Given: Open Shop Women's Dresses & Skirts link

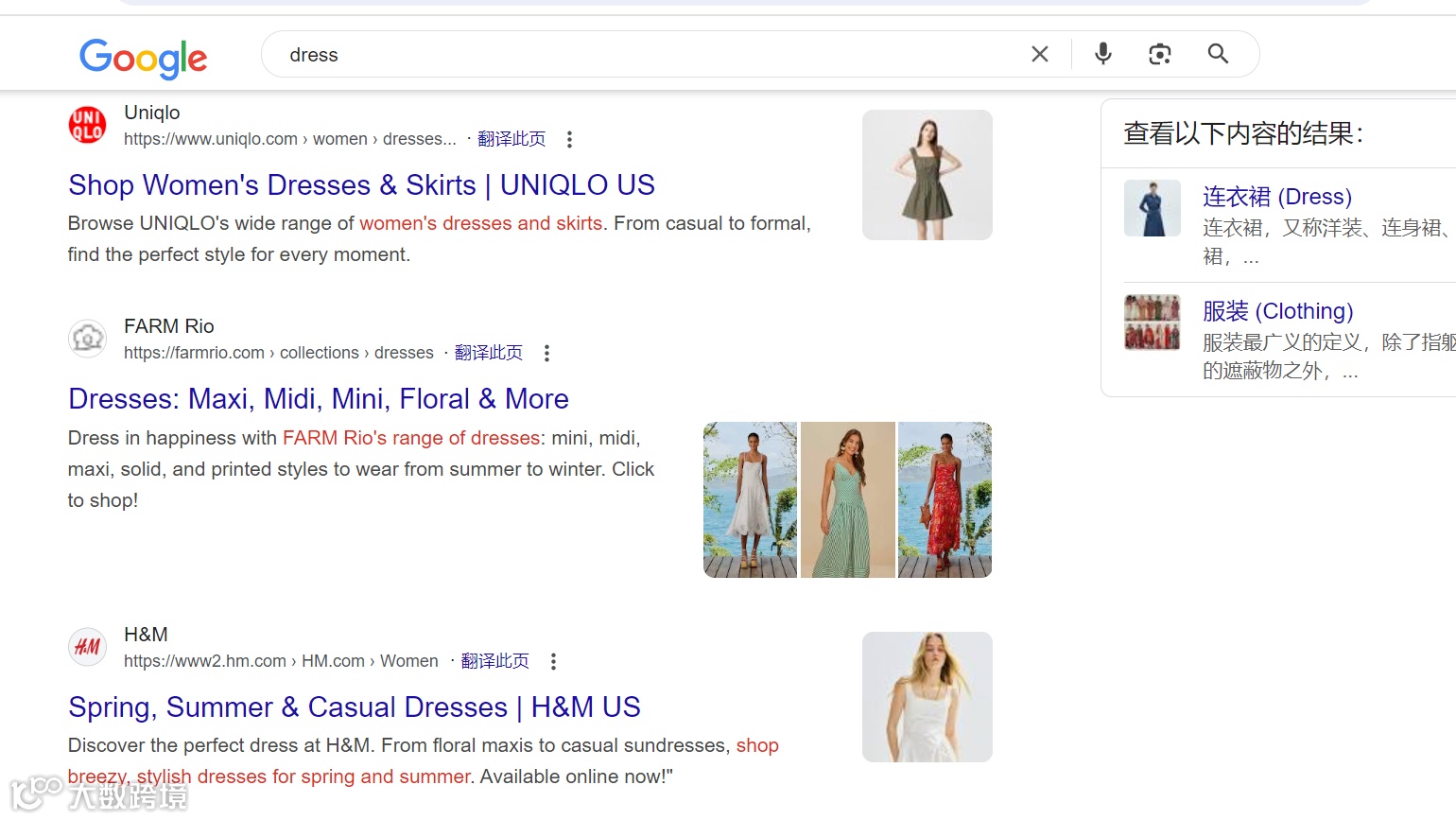Looking at the screenshot, I should [x=361, y=185].
